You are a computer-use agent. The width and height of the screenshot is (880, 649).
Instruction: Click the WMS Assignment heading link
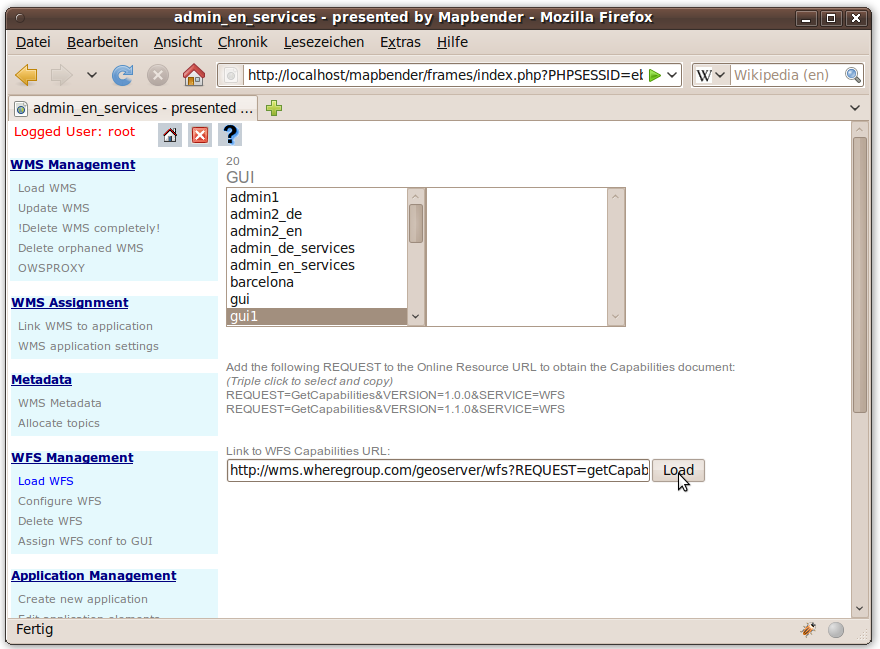tap(70, 303)
